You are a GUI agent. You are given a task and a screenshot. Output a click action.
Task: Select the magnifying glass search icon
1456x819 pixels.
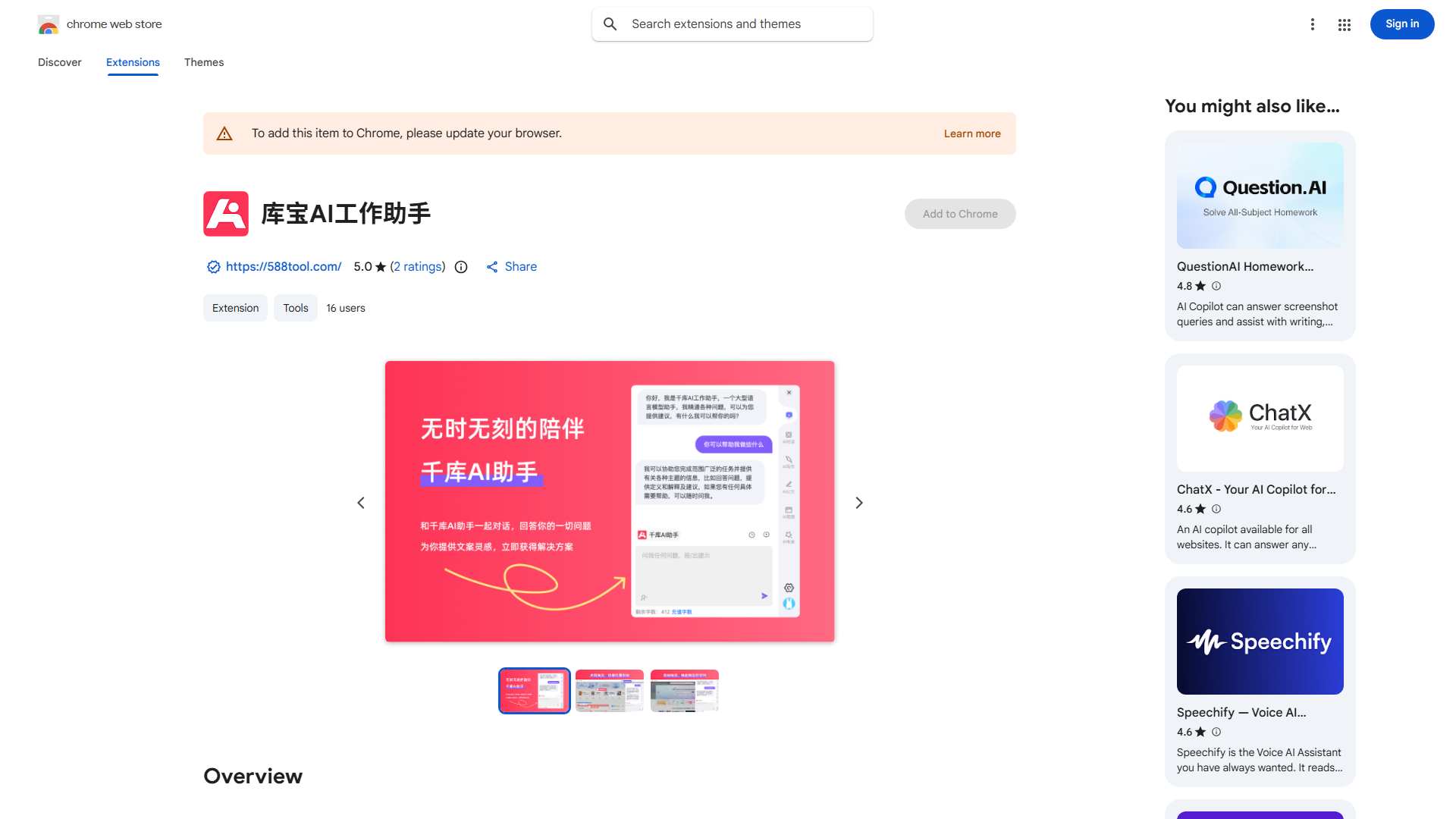point(610,24)
